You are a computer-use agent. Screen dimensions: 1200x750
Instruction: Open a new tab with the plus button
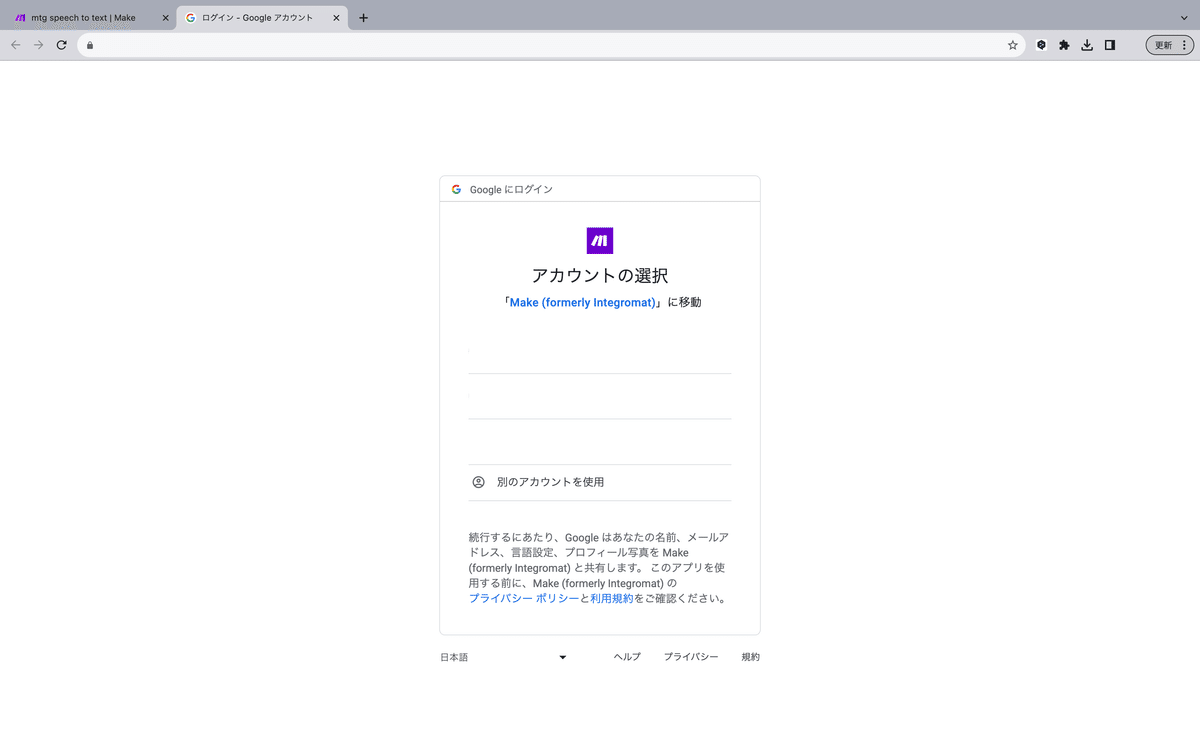(363, 18)
